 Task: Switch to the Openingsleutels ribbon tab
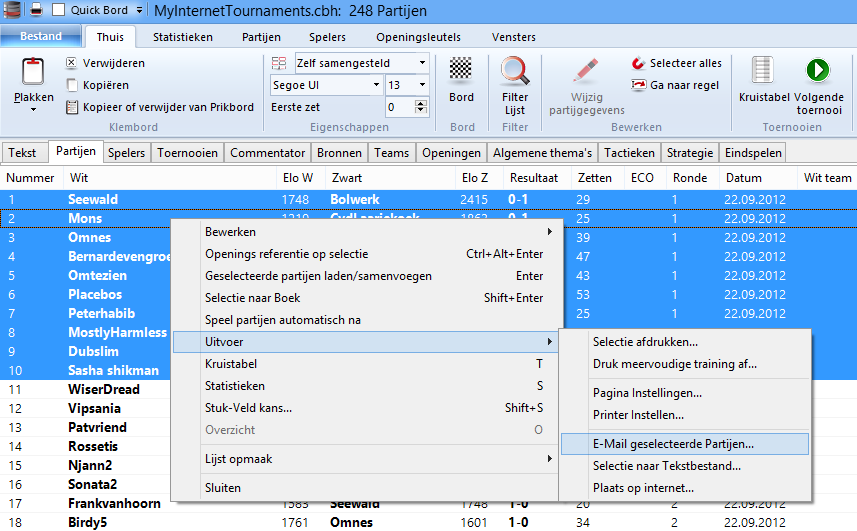point(418,37)
